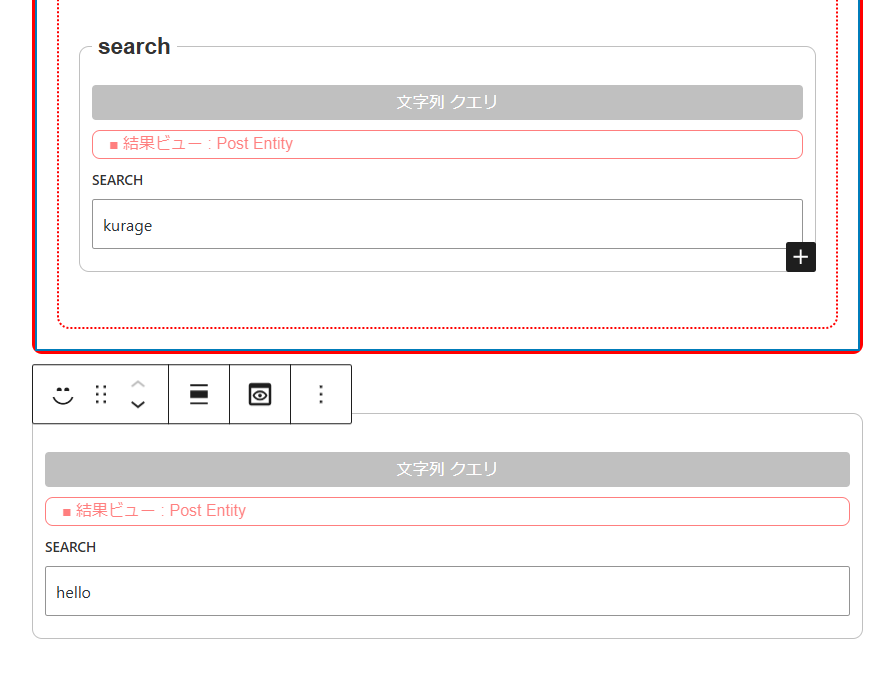Open the three-dot options menu
This screenshot has height=674, width=893.
[321, 394]
